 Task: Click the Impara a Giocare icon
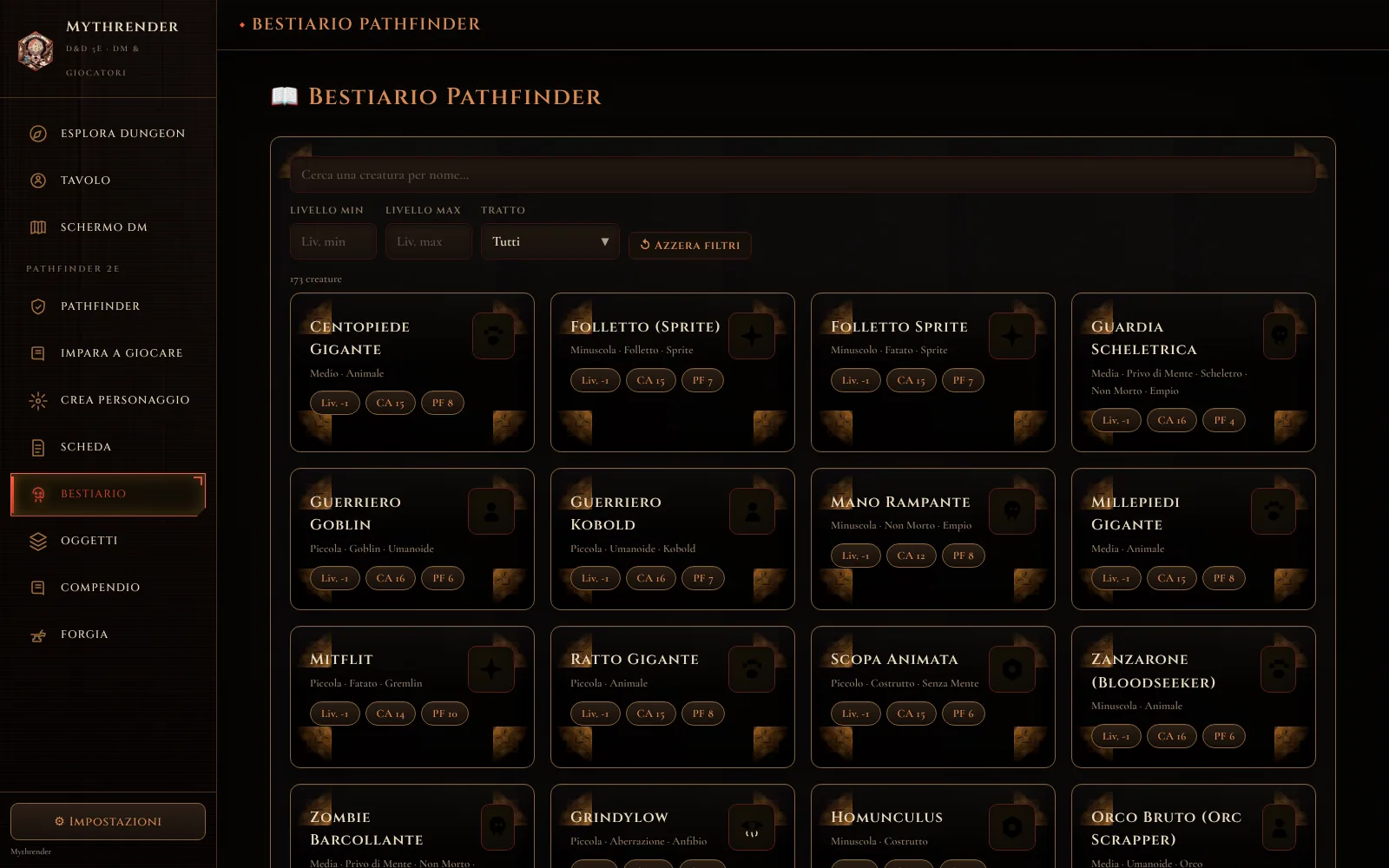38,353
